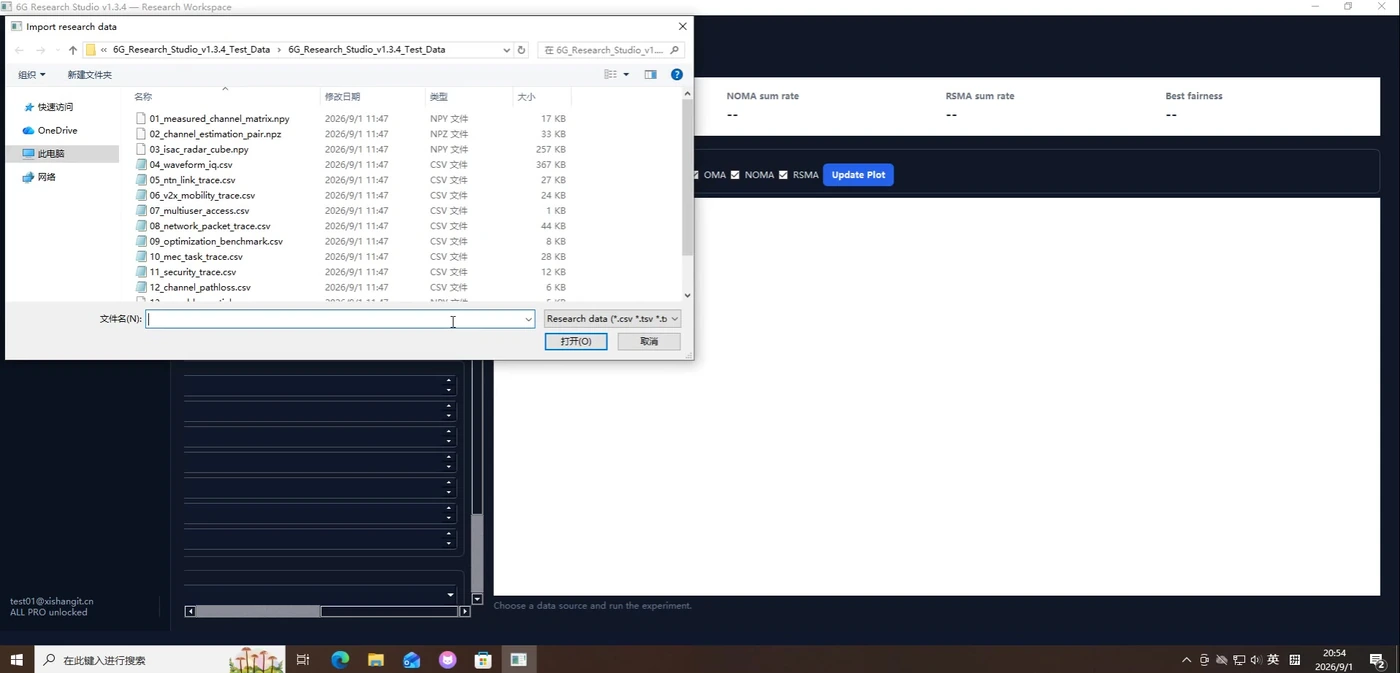Open File Explorer from the taskbar
The width and height of the screenshot is (1400, 673).
[x=376, y=660]
